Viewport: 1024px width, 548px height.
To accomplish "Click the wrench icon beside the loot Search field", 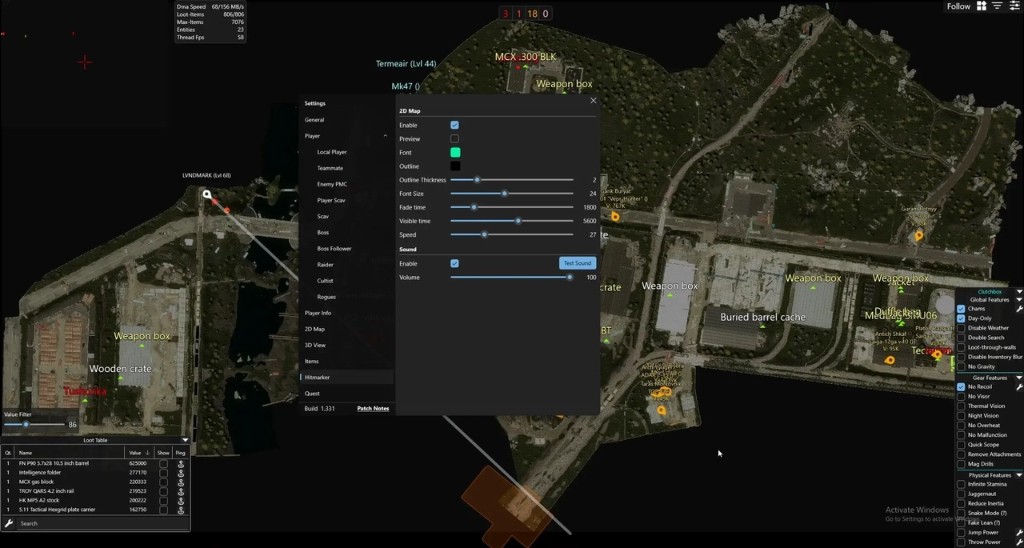I will tap(9, 523).
